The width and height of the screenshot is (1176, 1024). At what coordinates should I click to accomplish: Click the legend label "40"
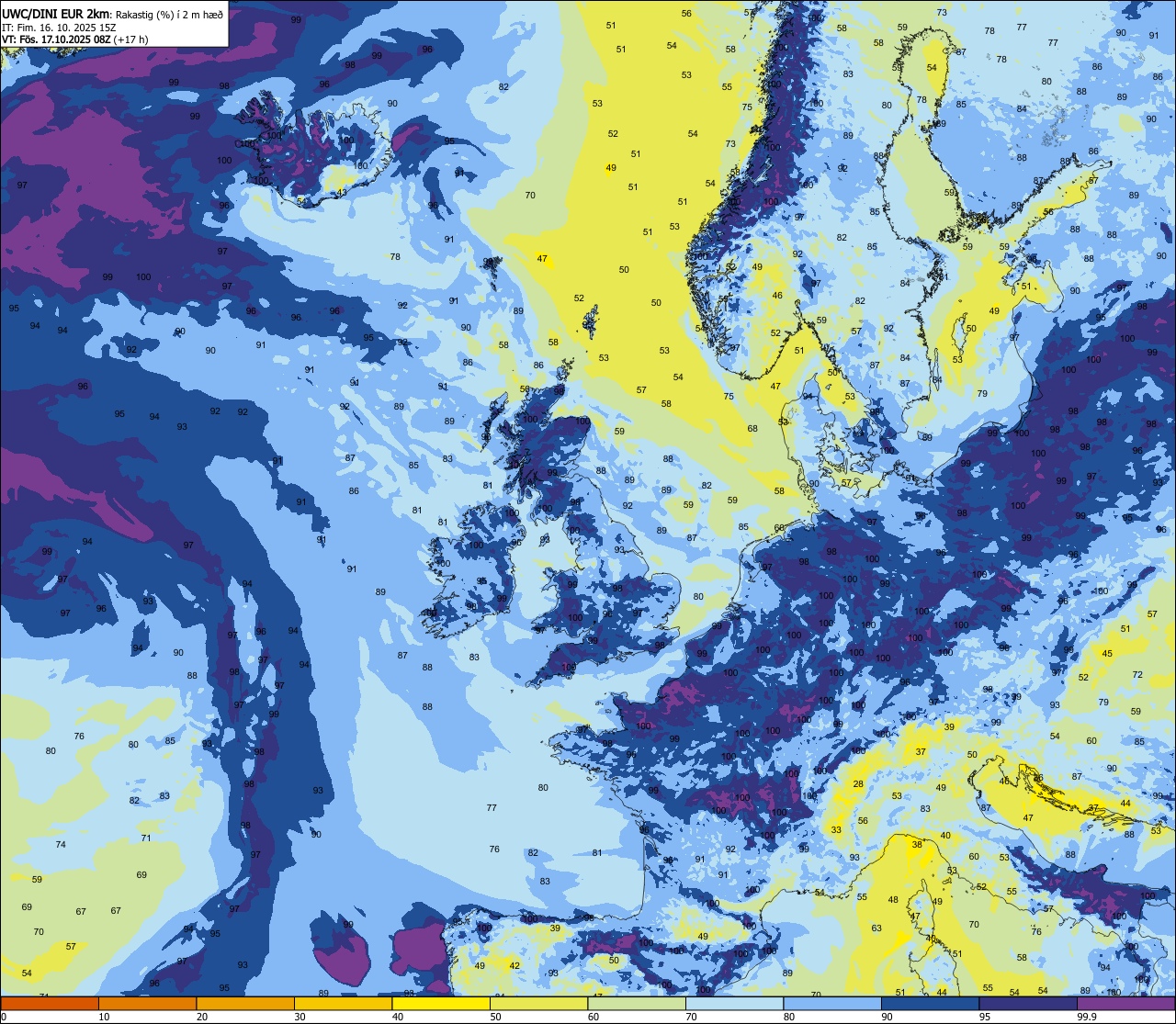(398, 1017)
